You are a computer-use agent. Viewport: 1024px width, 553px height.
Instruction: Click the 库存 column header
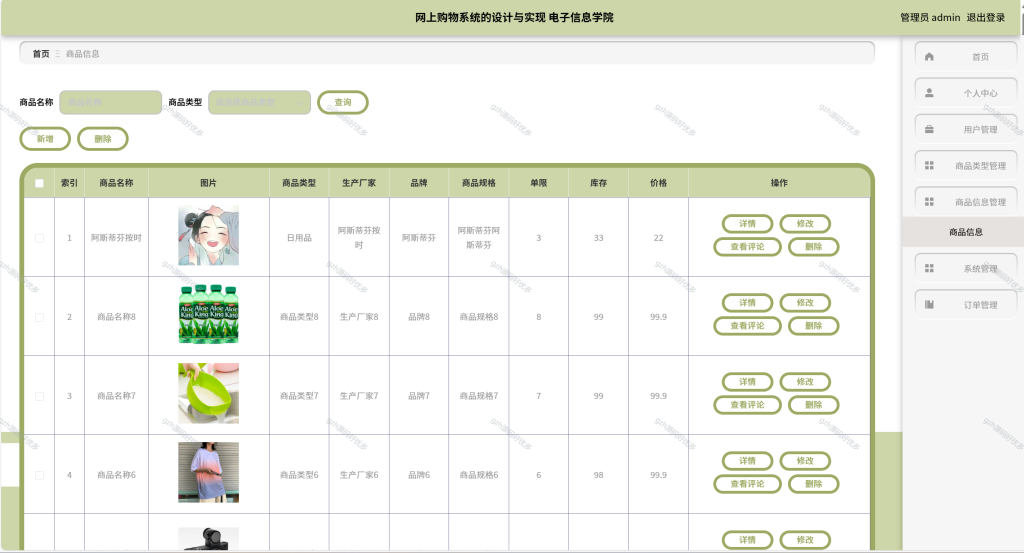[598, 183]
